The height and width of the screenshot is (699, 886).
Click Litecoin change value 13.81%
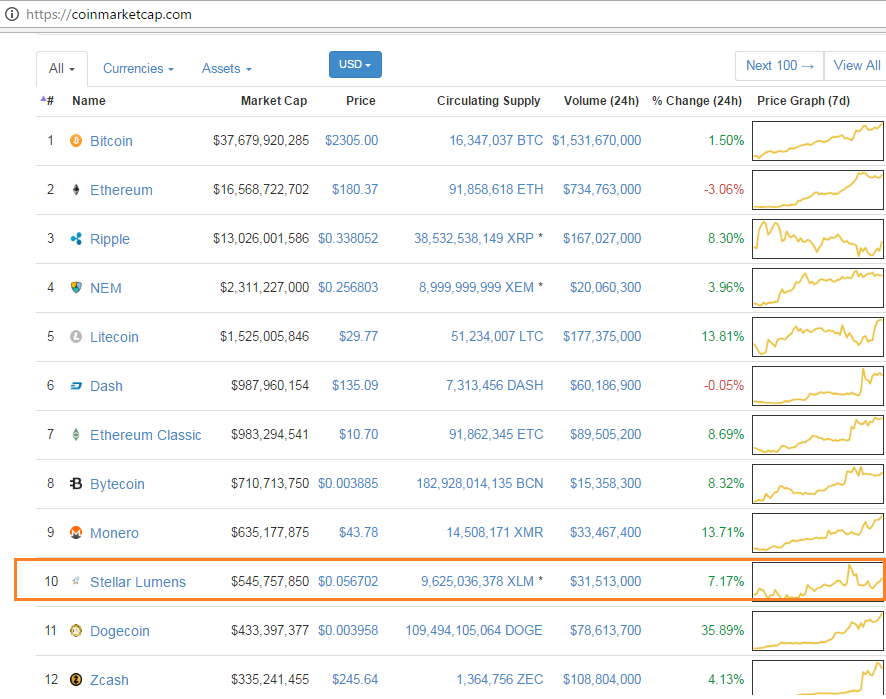pos(723,336)
